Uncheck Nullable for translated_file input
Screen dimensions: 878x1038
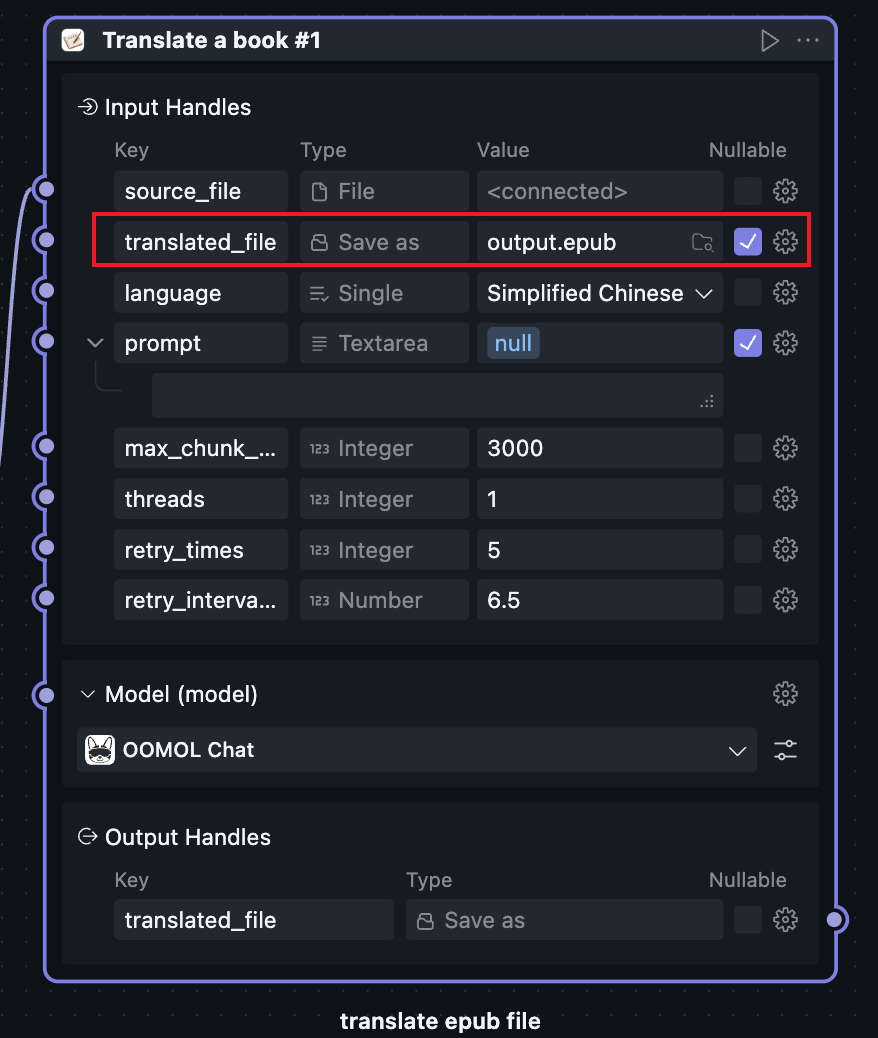point(748,242)
